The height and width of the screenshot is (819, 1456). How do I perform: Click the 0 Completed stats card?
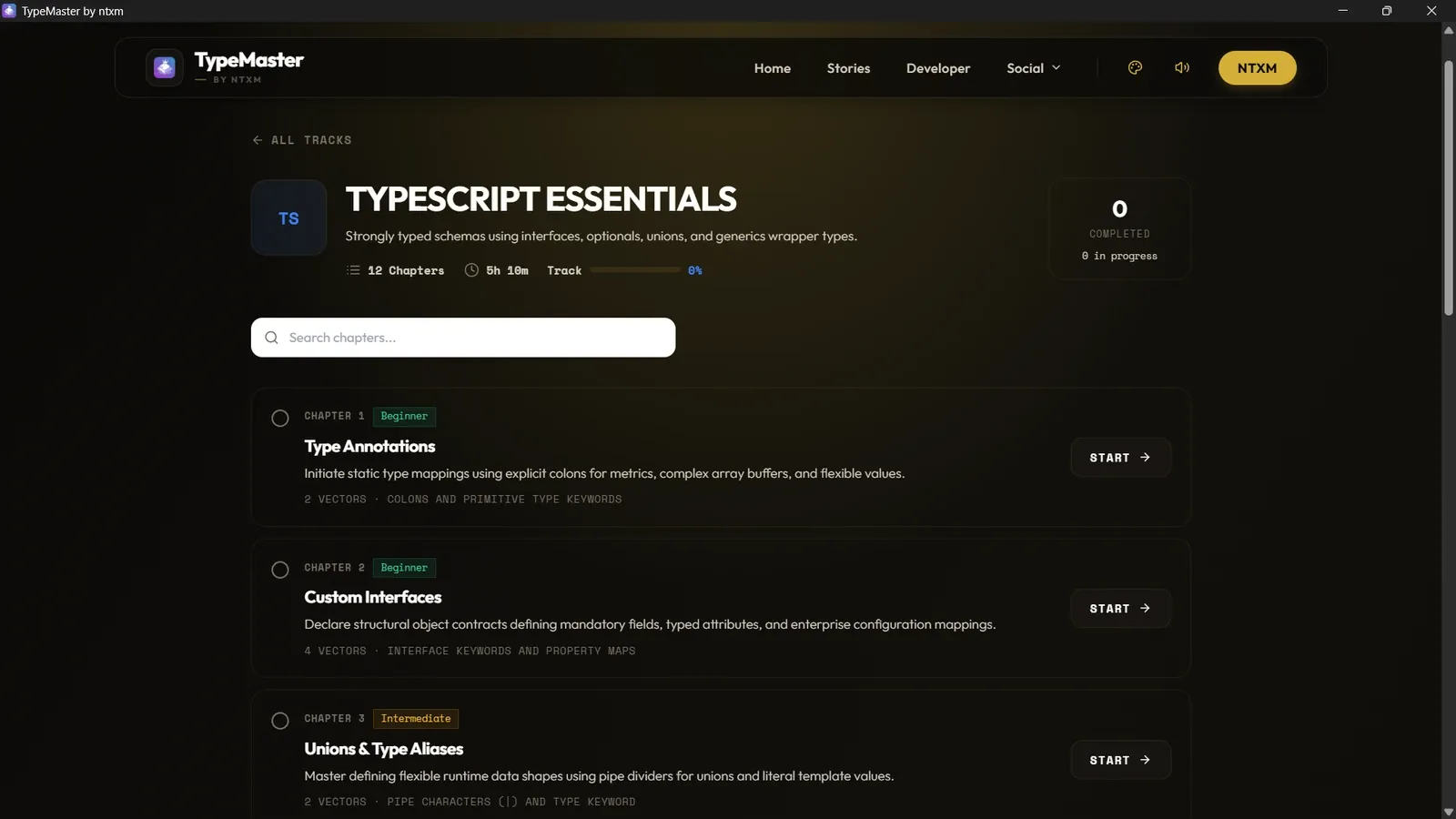click(1120, 228)
